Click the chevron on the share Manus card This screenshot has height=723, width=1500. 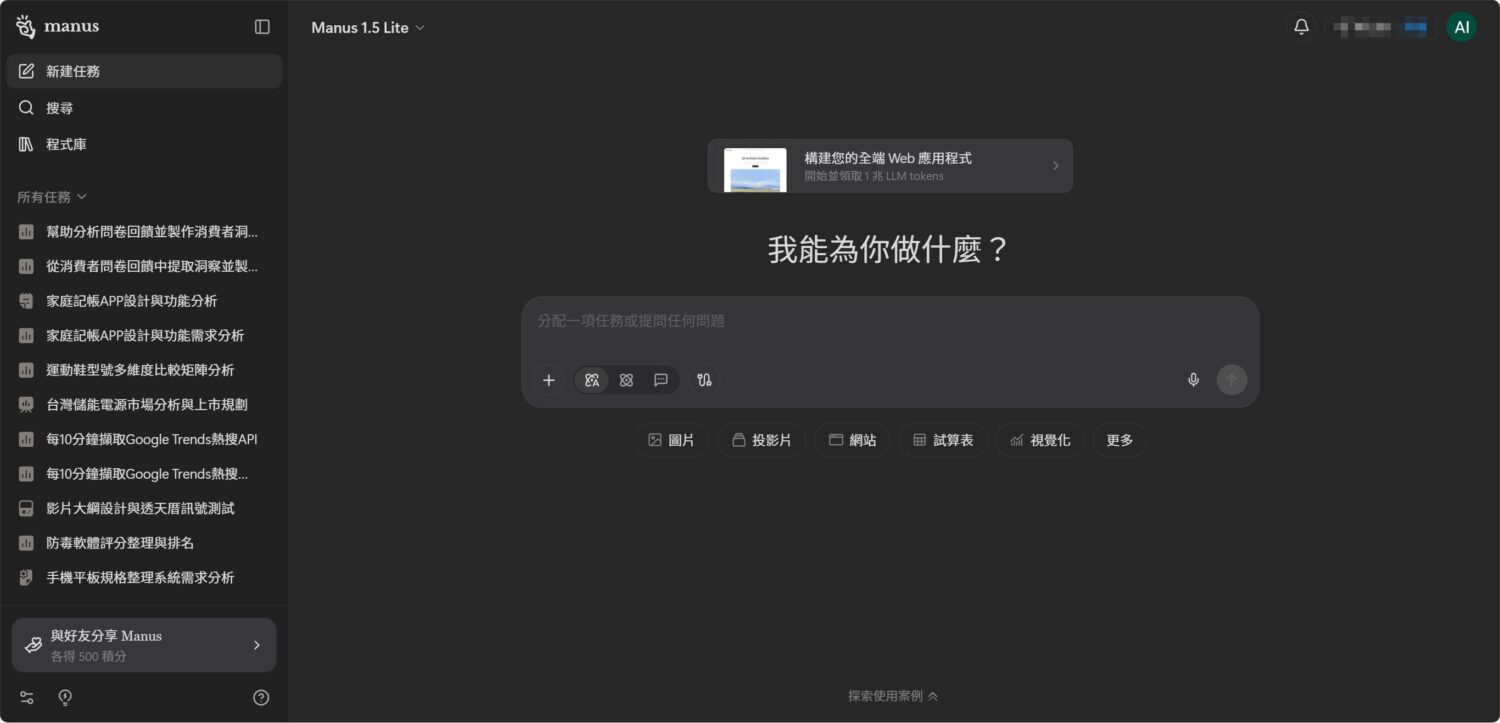257,645
